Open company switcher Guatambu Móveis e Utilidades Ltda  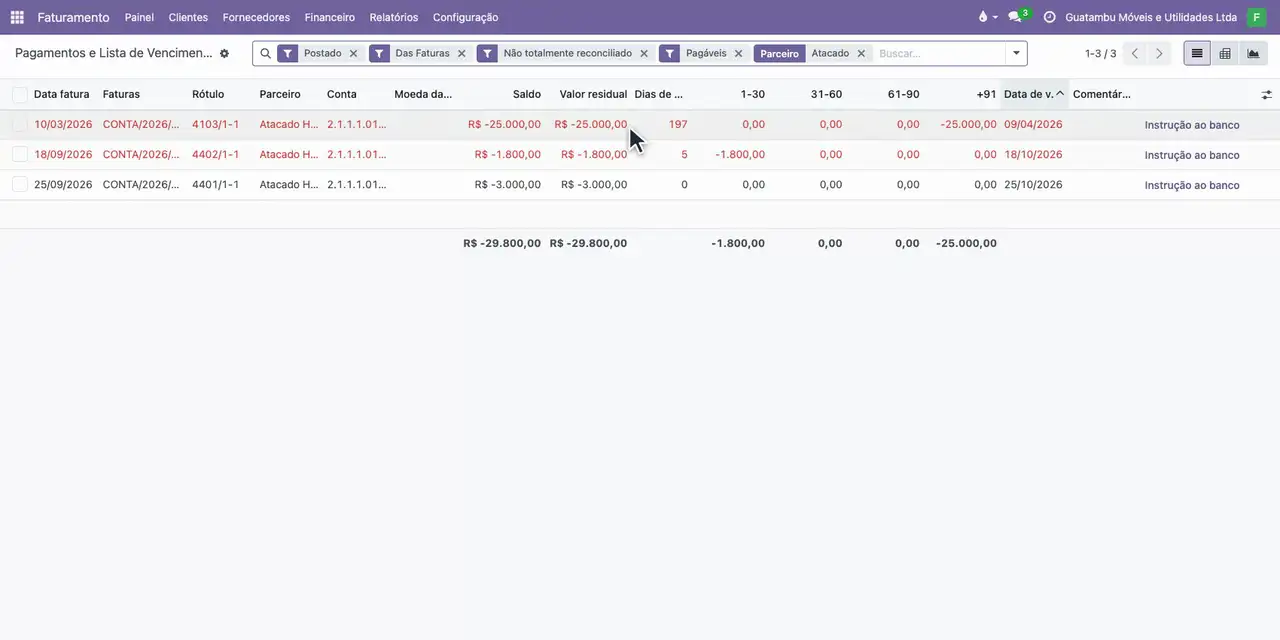click(x=1151, y=17)
